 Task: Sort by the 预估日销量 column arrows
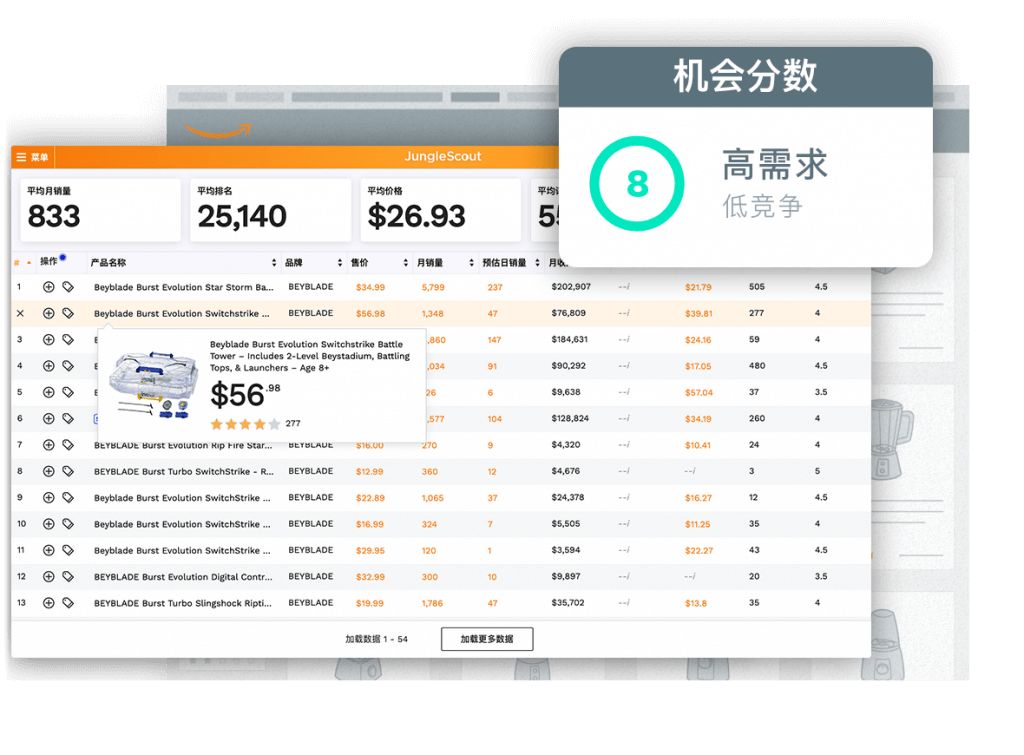click(x=538, y=262)
